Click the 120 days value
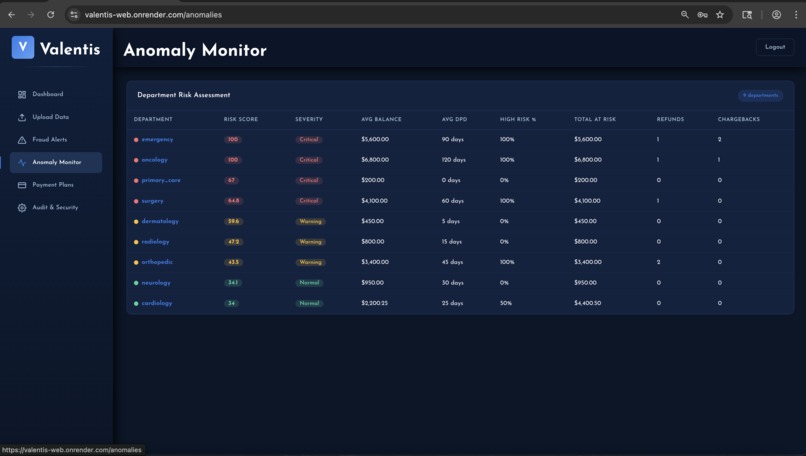Image resolution: width=806 pixels, height=456 pixels. [453, 160]
